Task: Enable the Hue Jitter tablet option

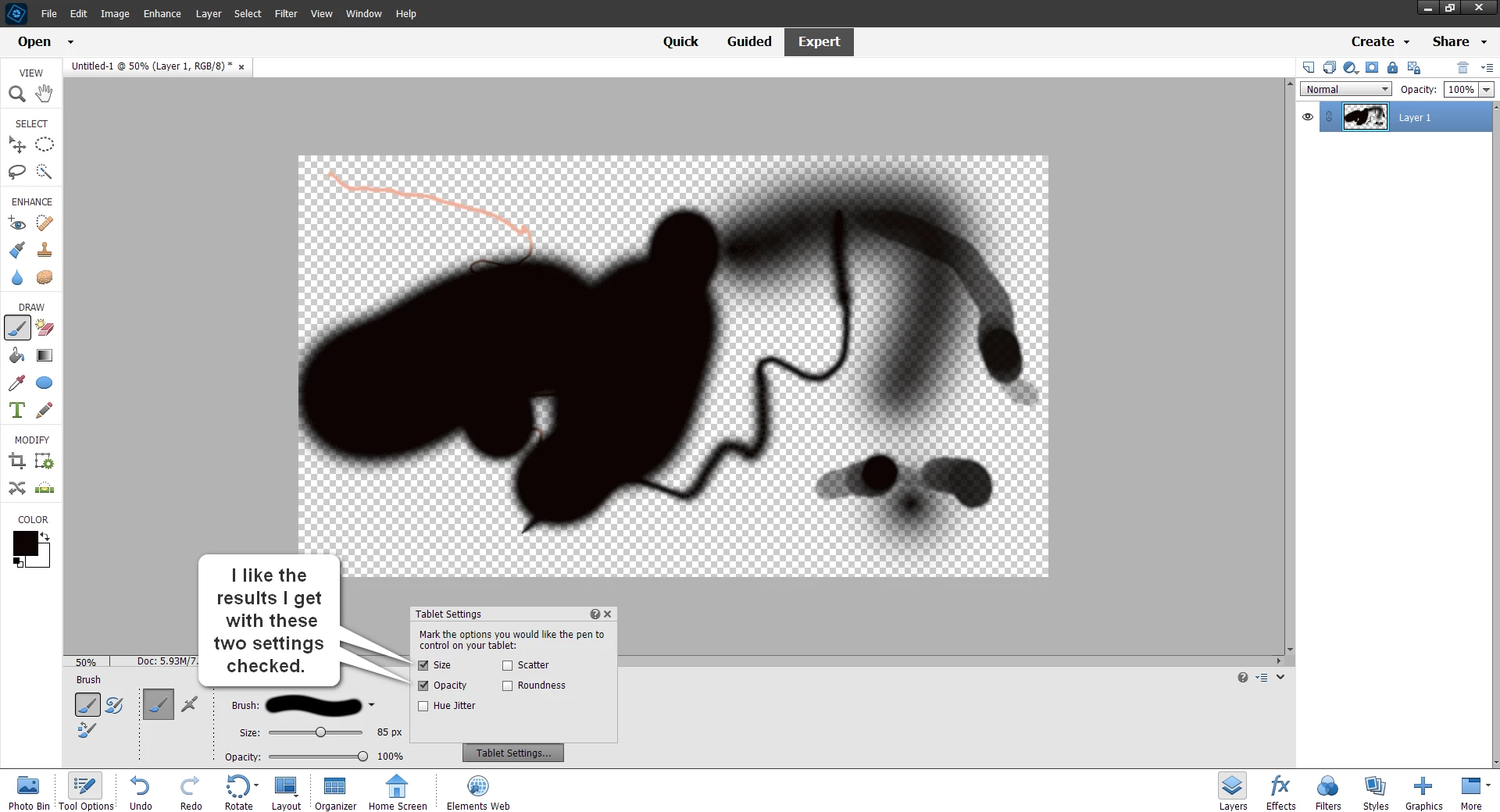Action: point(423,706)
